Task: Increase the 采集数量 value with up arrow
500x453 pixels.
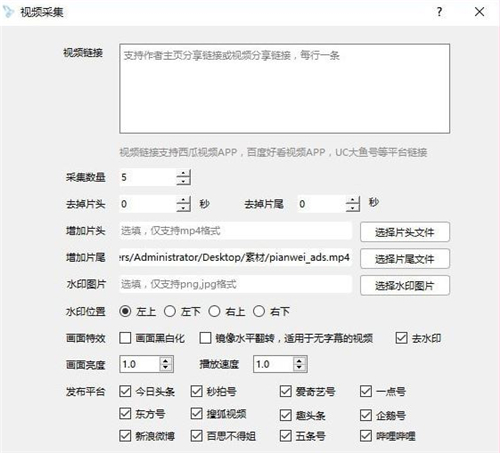Action: 183,173
